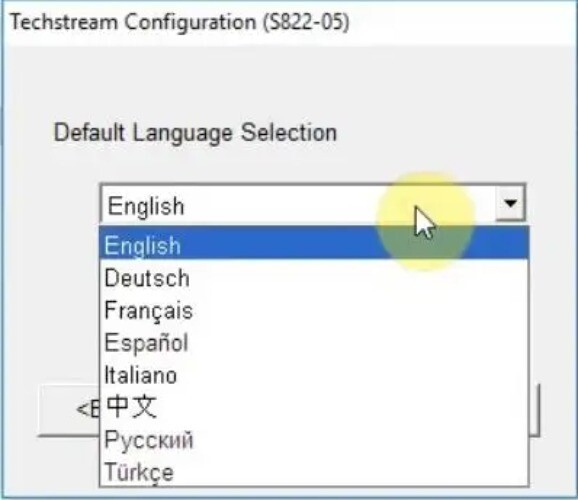The height and width of the screenshot is (500, 578).
Task: Set the language to German (Deutsch)
Action: click(314, 278)
